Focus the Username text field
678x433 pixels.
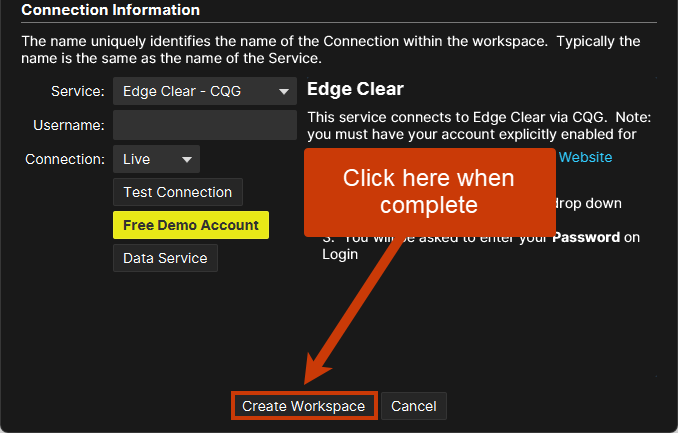coord(205,125)
